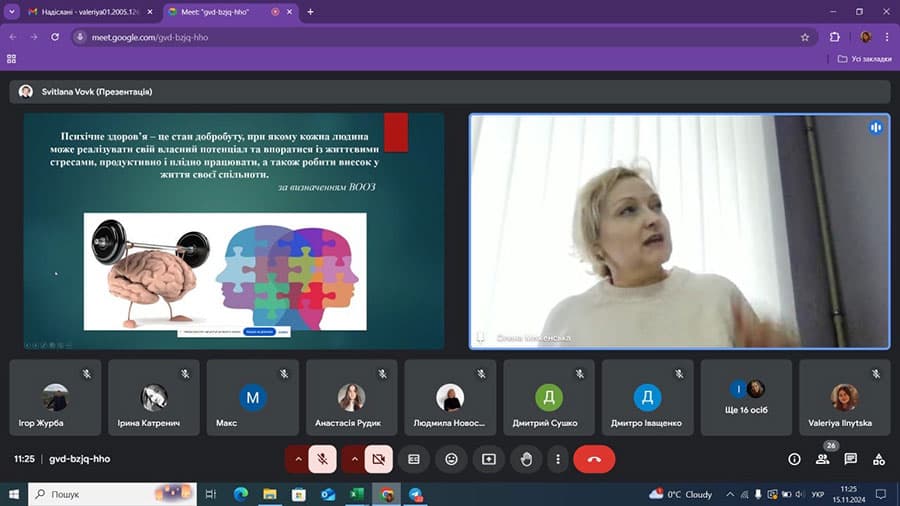Expand video settings arrow beside camera

(x=353, y=459)
